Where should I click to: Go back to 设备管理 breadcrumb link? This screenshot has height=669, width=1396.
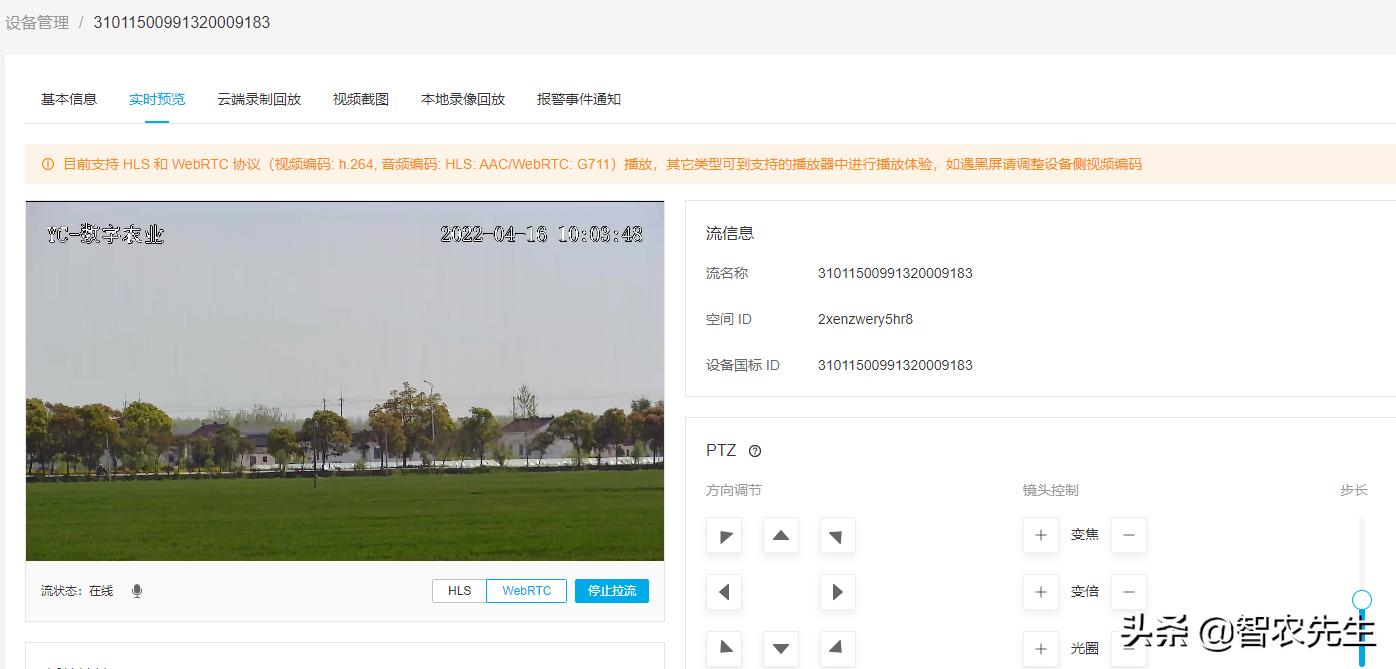37,22
